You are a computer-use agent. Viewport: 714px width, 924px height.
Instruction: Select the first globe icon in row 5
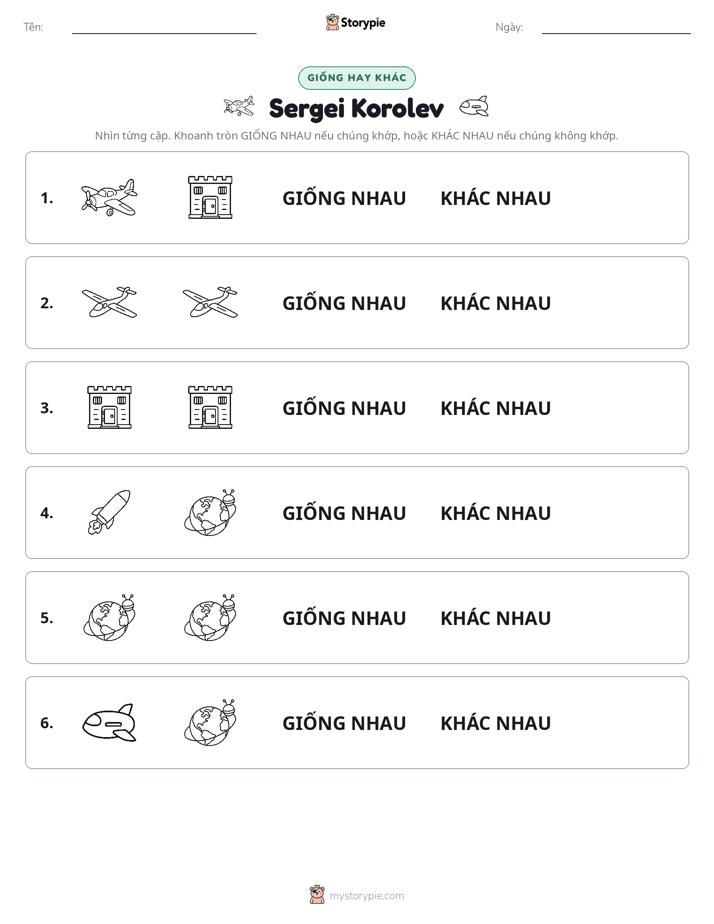pyautogui.click(x=109, y=617)
